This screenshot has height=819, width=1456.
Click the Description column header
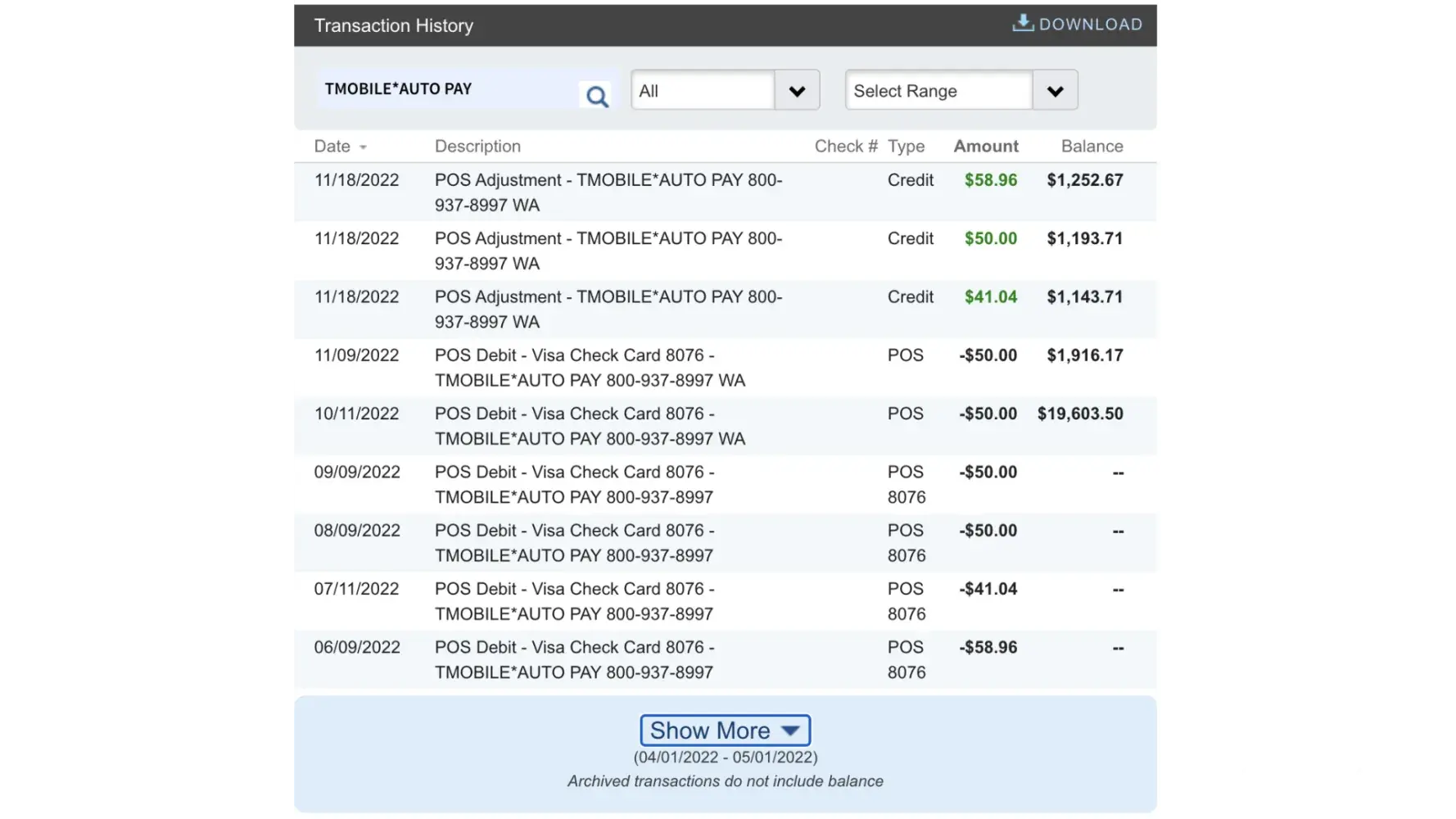point(477,147)
